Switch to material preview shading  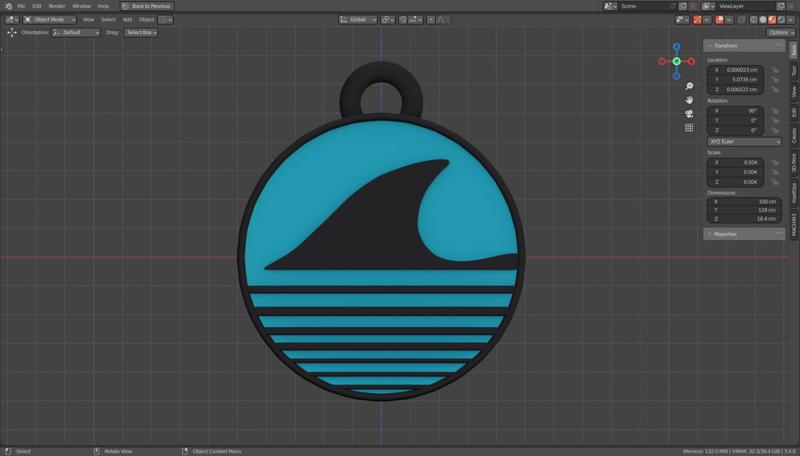(772, 19)
